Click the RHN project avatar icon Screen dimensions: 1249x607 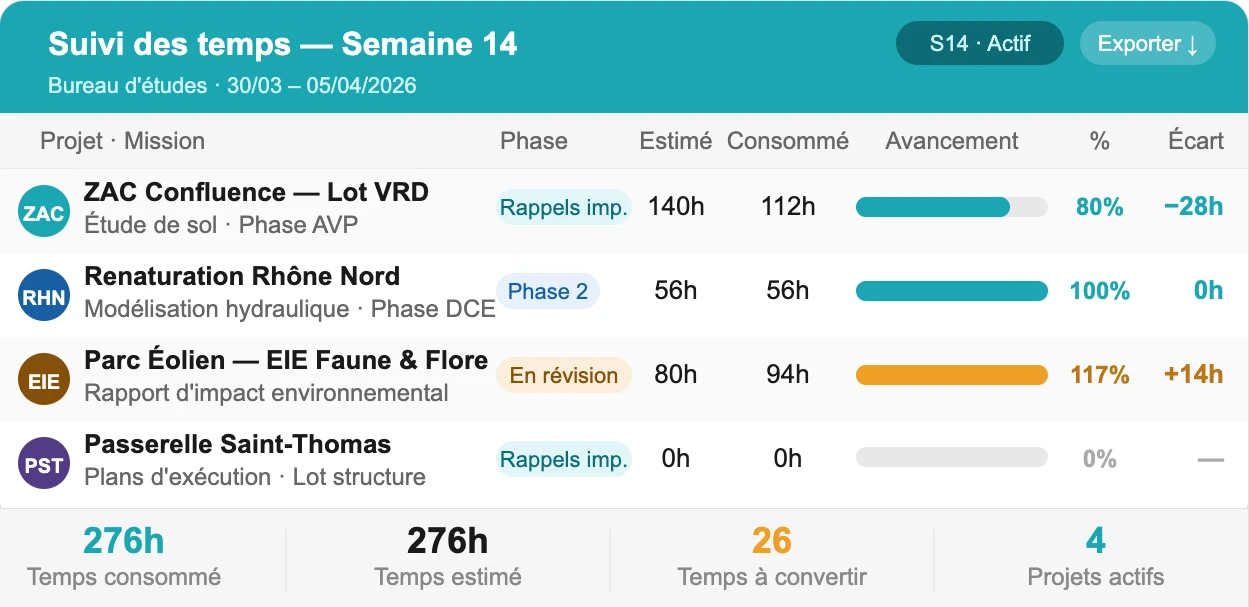click(x=44, y=296)
